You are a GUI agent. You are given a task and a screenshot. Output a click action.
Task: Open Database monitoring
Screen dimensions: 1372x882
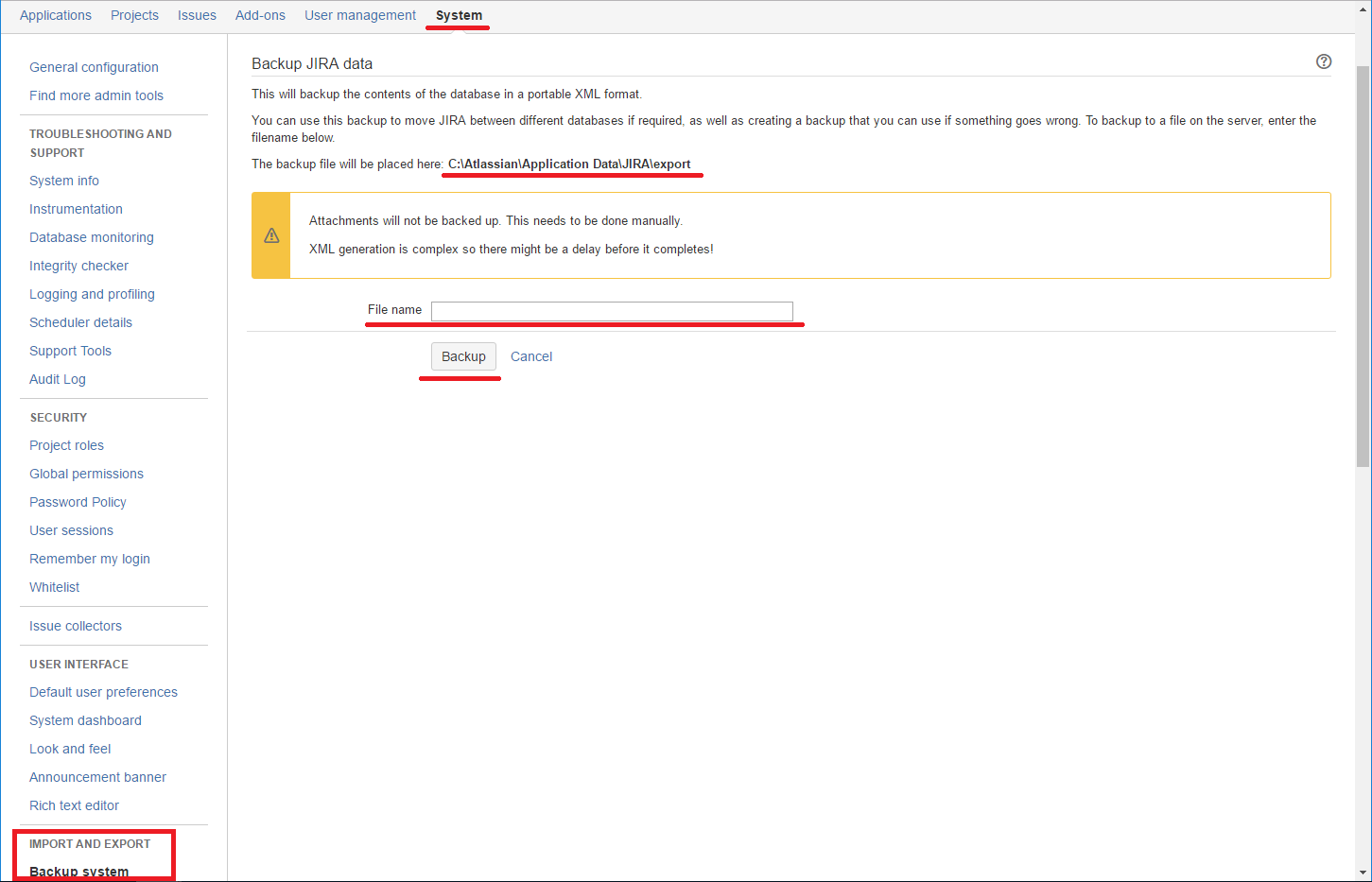coord(92,237)
